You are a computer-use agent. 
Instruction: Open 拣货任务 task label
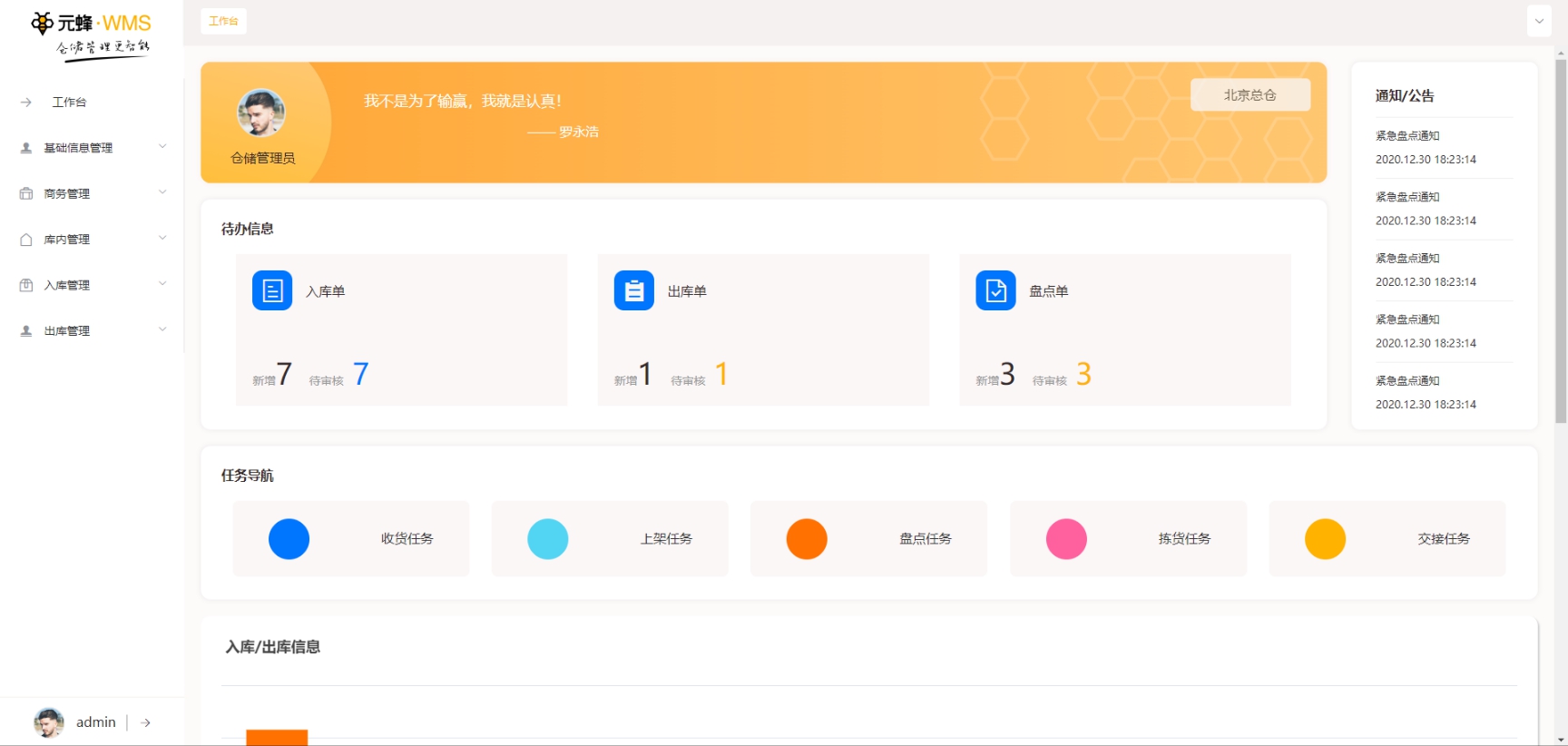coord(1184,539)
